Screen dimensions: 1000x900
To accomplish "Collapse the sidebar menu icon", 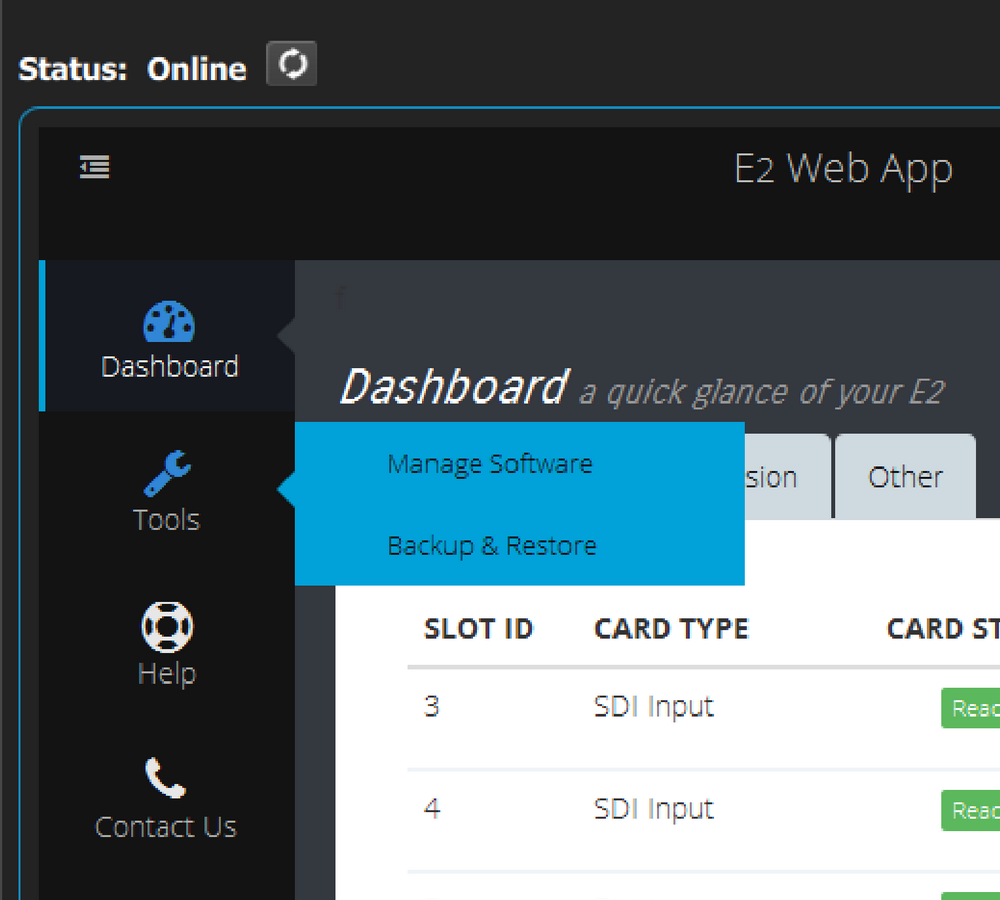I will [94, 167].
